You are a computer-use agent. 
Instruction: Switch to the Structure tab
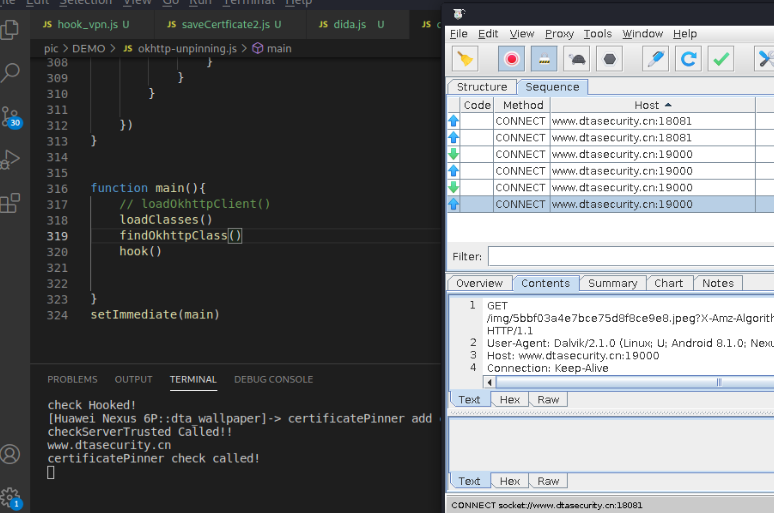pos(482,87)
